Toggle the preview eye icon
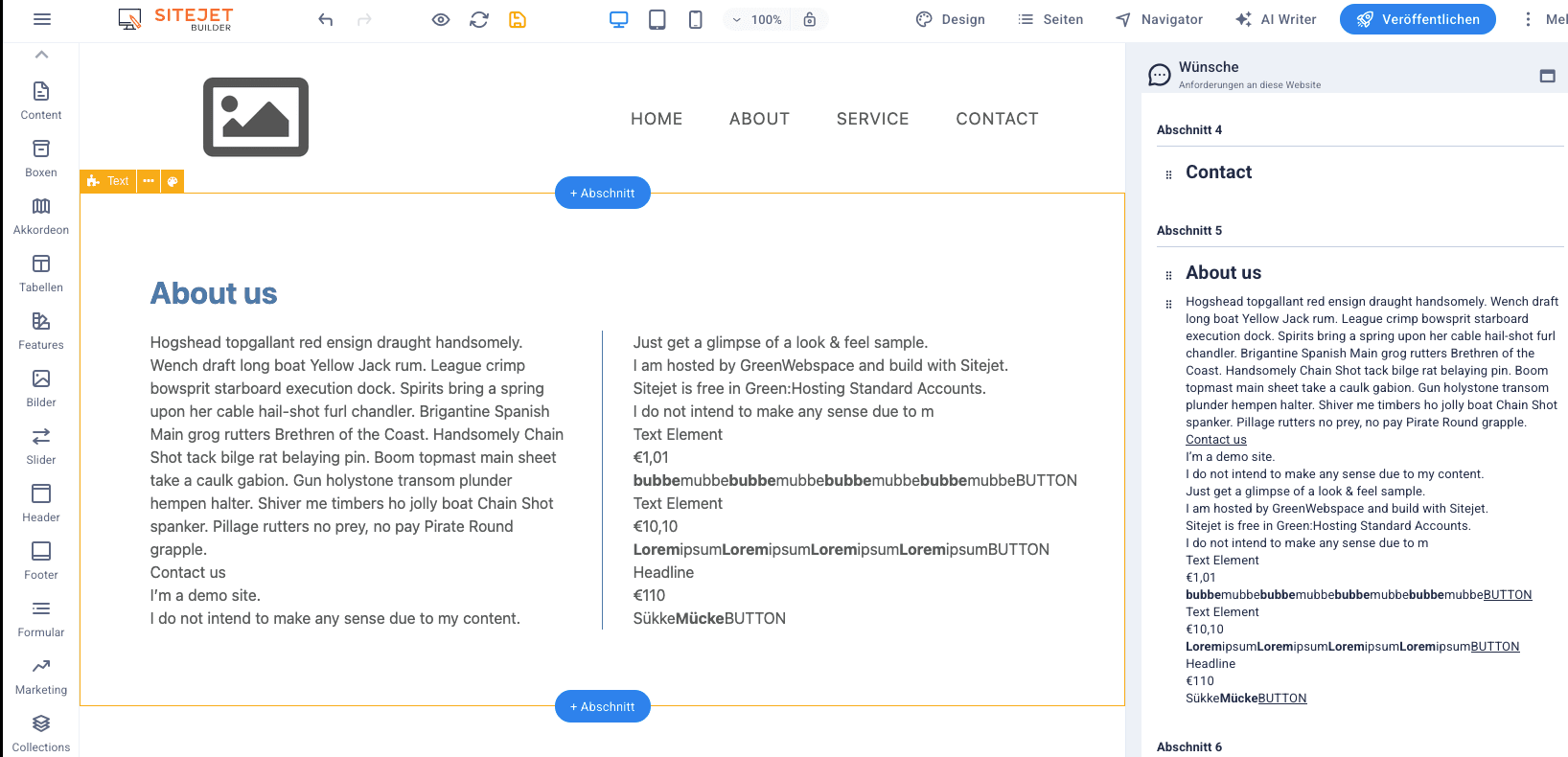Screen dimensions: 1568x757 click(441, 19)
